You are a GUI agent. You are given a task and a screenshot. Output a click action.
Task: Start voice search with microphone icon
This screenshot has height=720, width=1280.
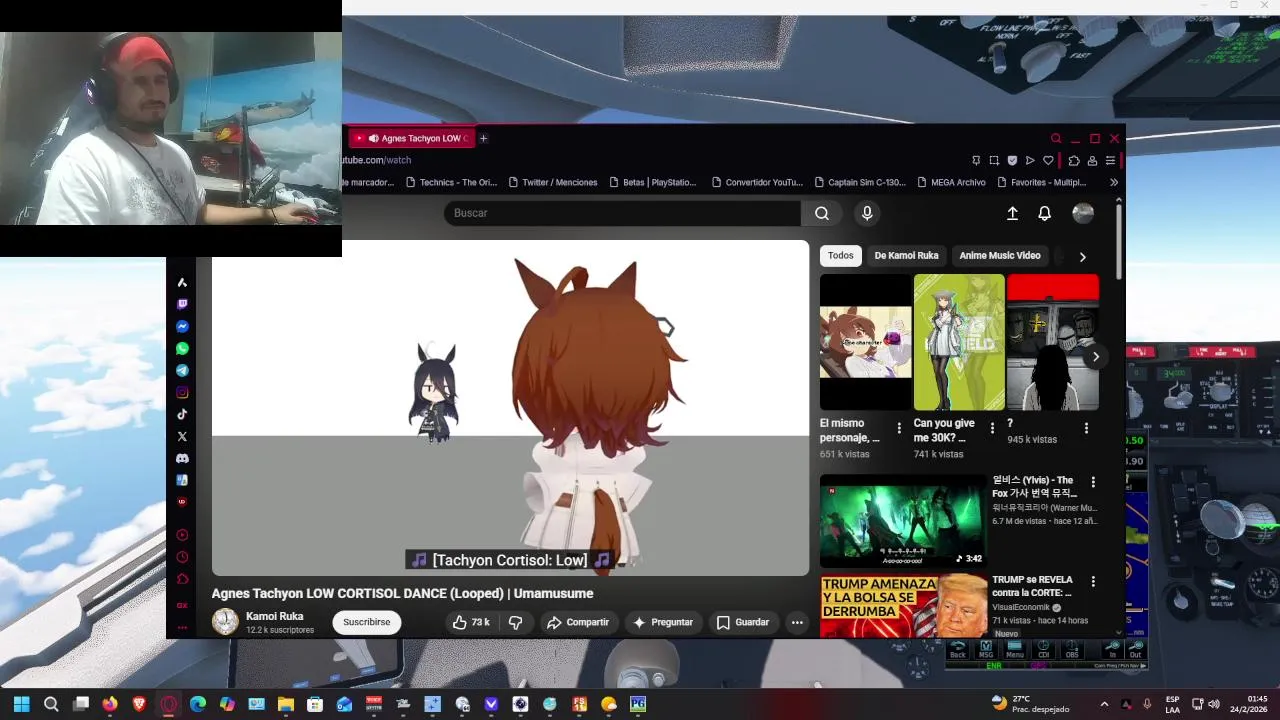(867, 213)
